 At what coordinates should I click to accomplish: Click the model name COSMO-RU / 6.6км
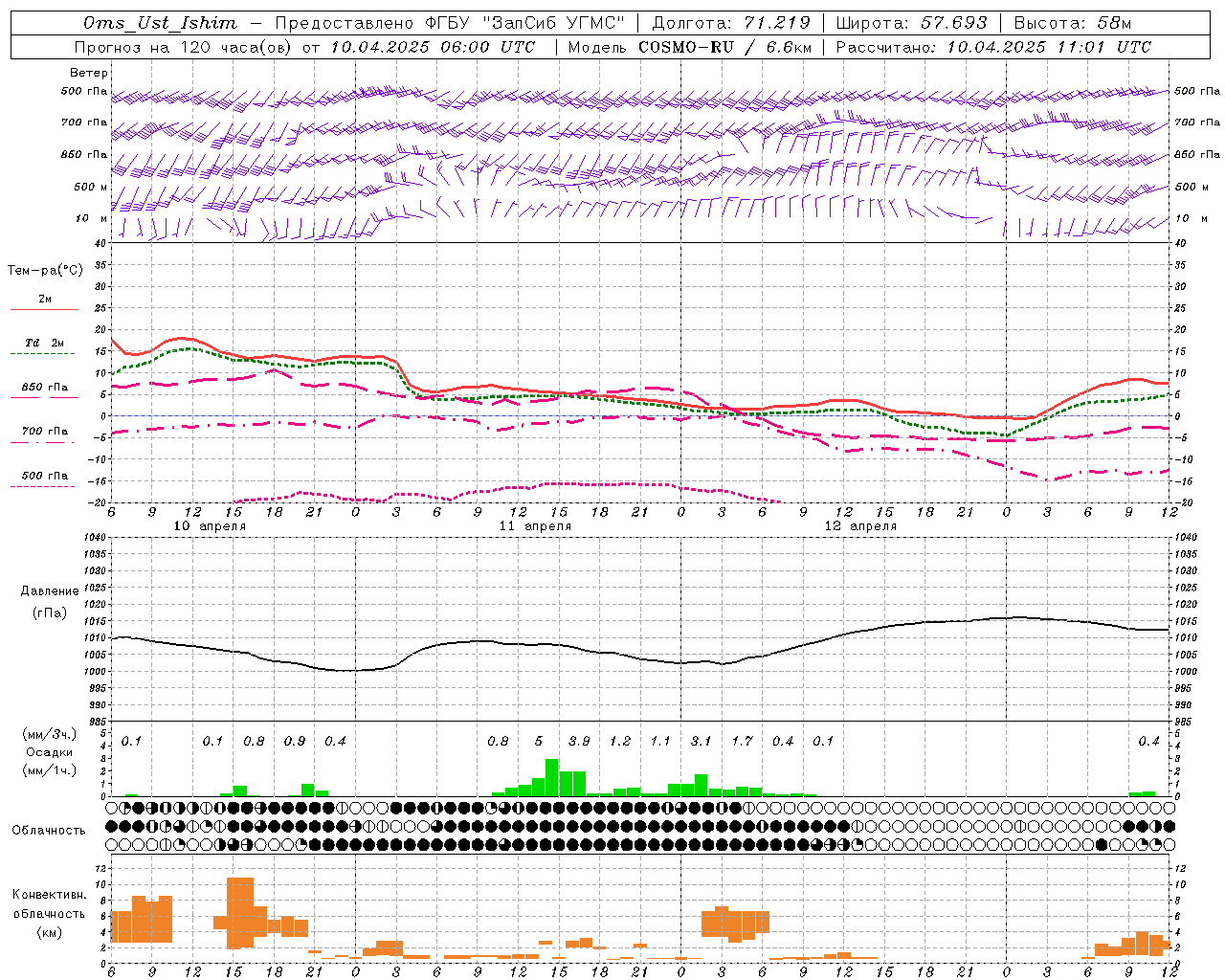tap(725, 47)
